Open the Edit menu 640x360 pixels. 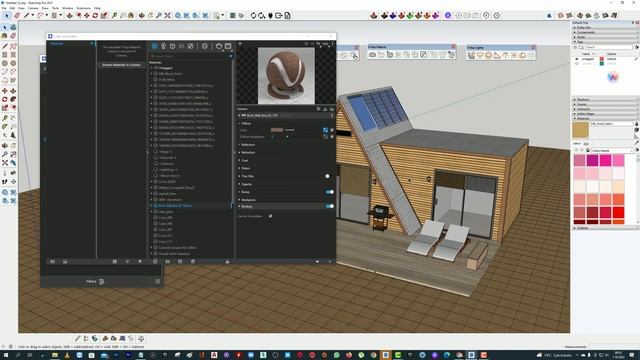point(12,8)
